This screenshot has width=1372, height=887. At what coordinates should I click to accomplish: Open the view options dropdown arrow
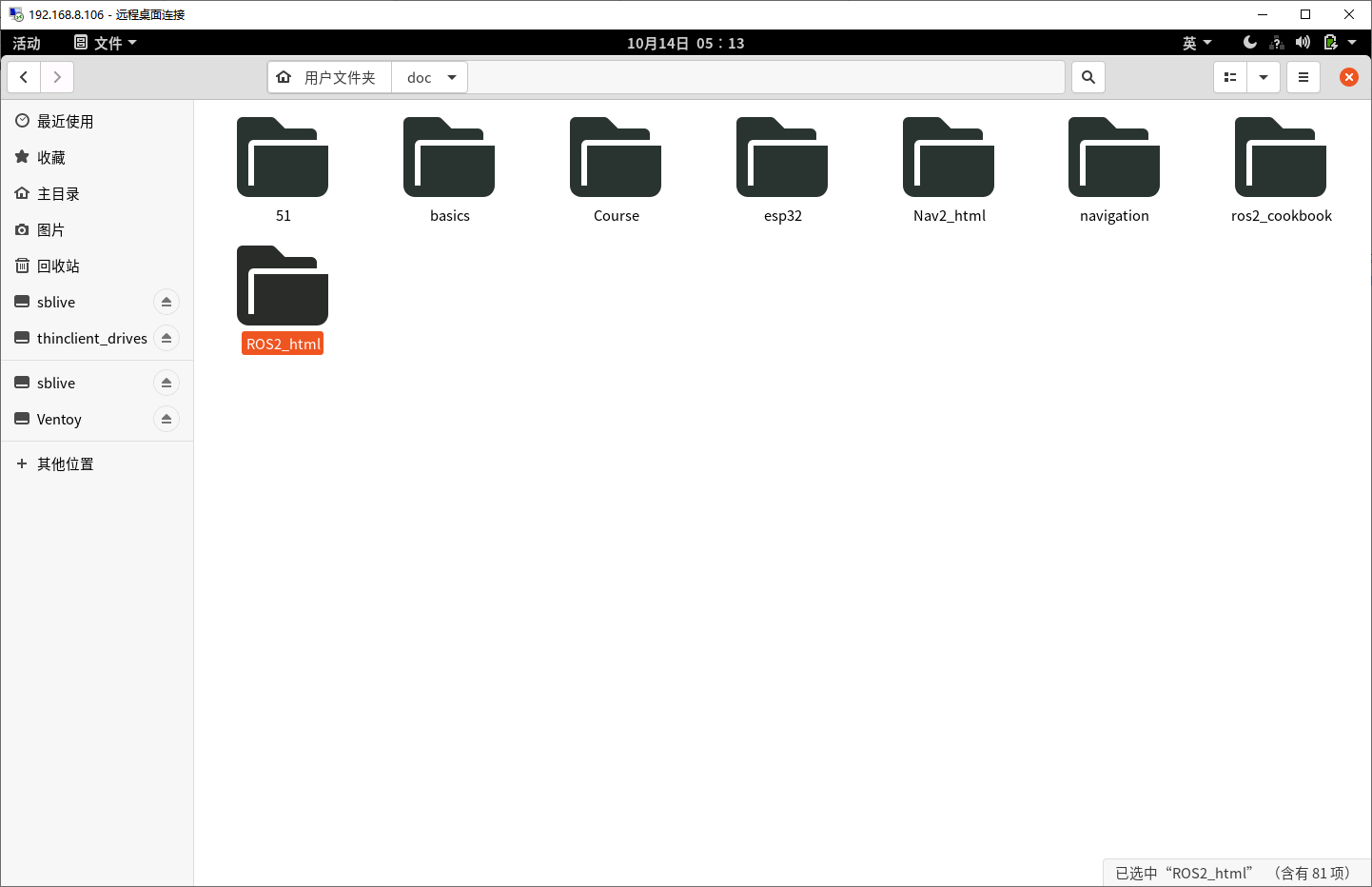point(1264,77)
